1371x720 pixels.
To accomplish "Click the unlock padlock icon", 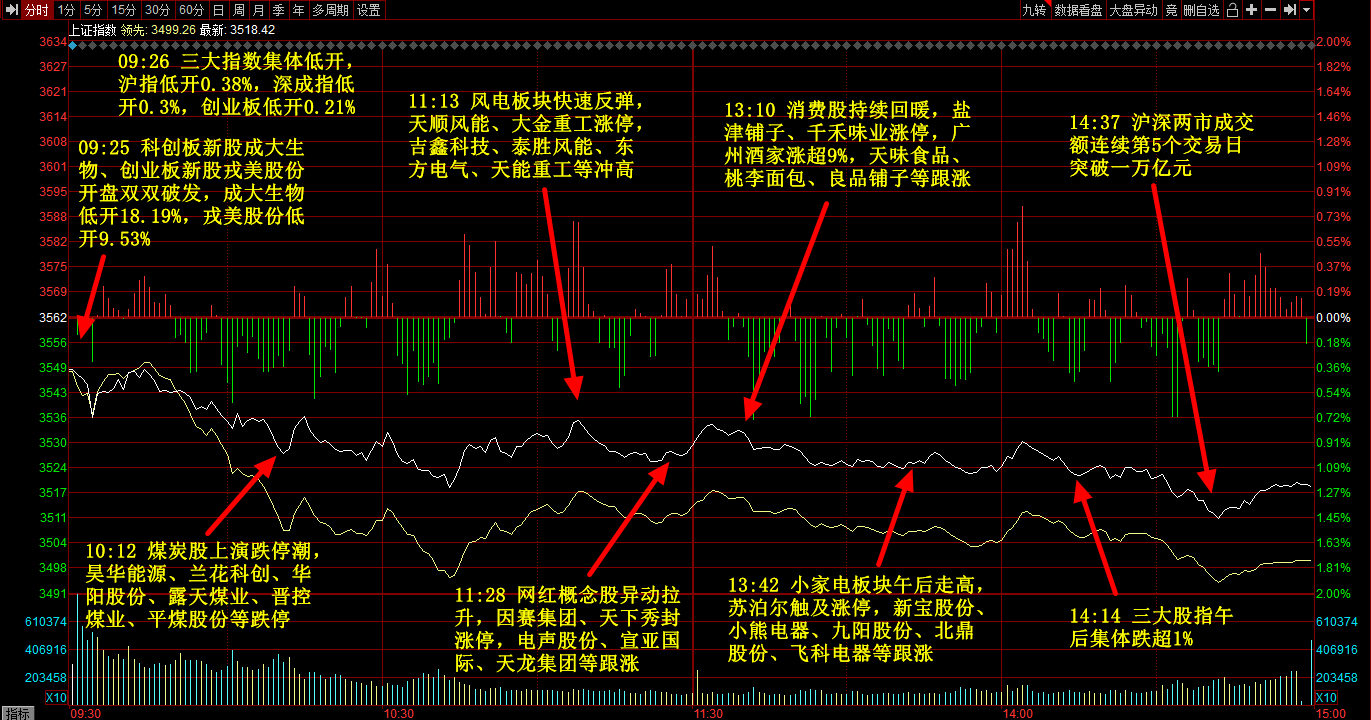I will (x=1232, y=10).
